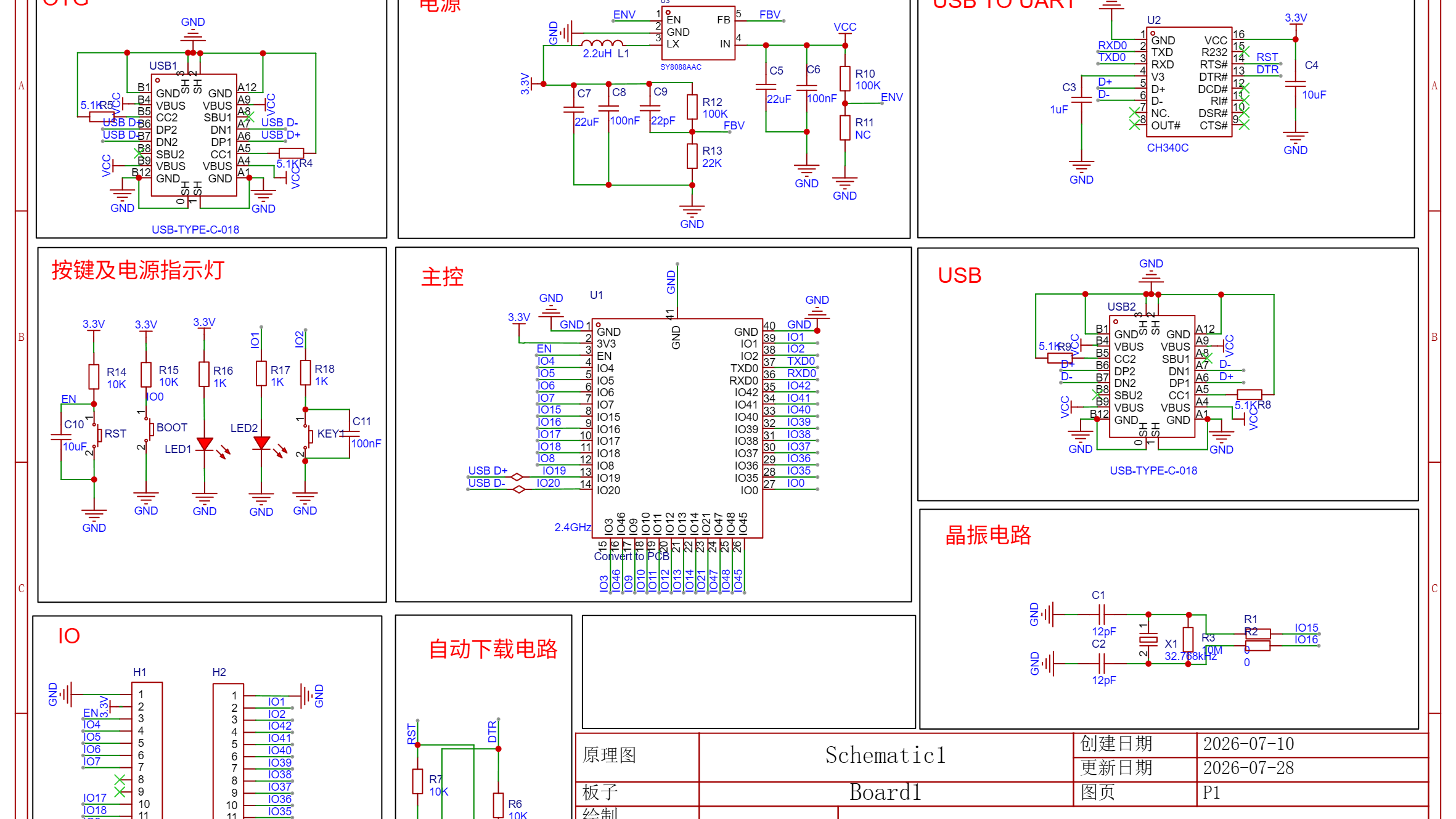Select crystal X1 32.768kHz
Screen dimensions: 1456x819
1148,639
